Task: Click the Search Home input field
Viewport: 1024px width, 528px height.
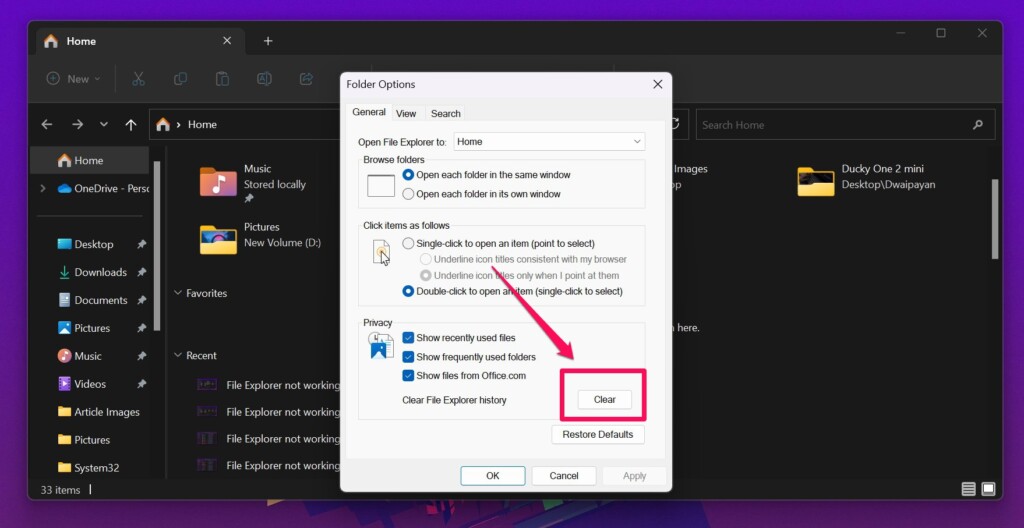Action: pyautogui.click(x=830, y=125)
